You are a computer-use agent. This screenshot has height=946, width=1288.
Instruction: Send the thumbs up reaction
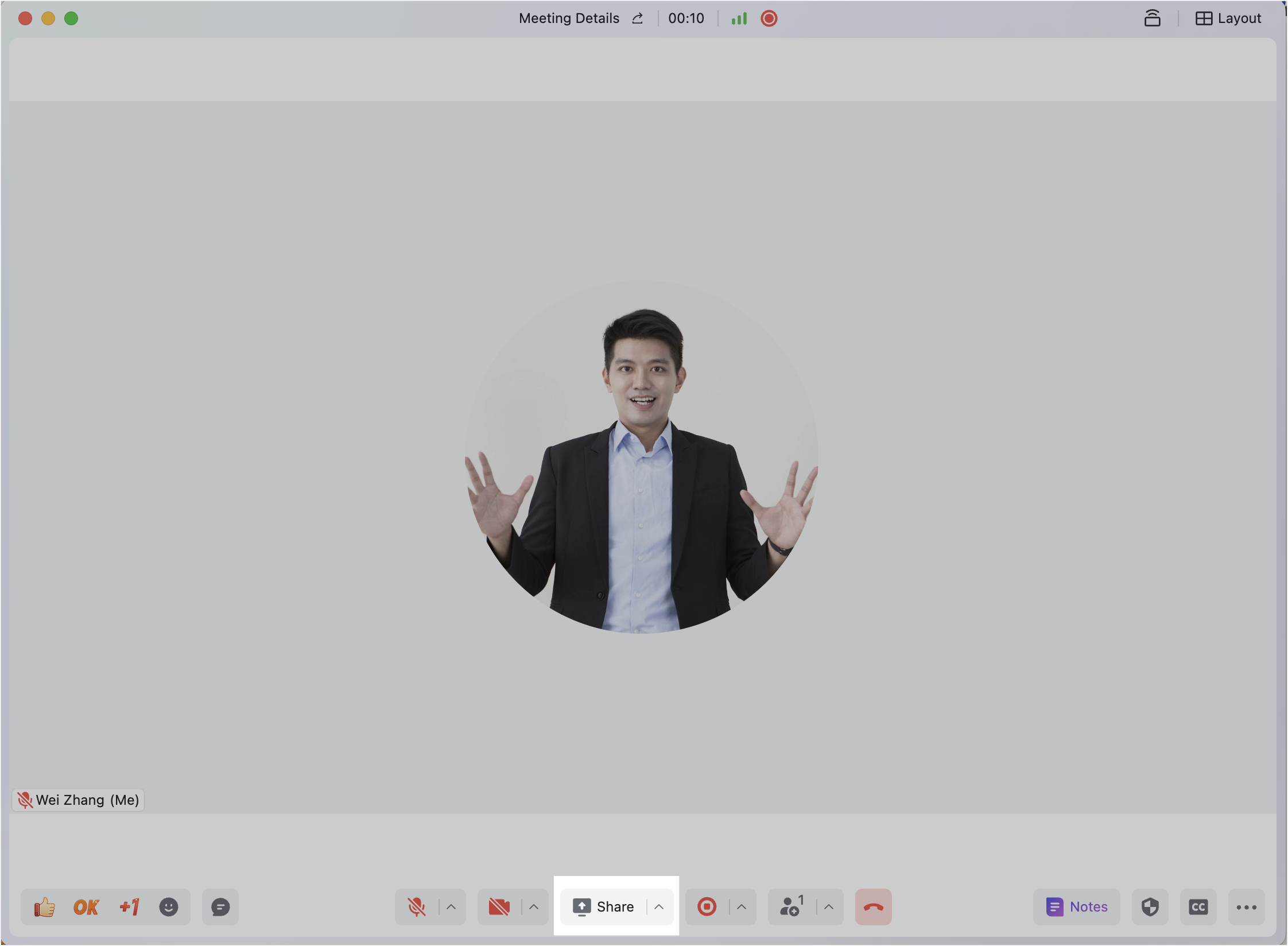[44, 907]
